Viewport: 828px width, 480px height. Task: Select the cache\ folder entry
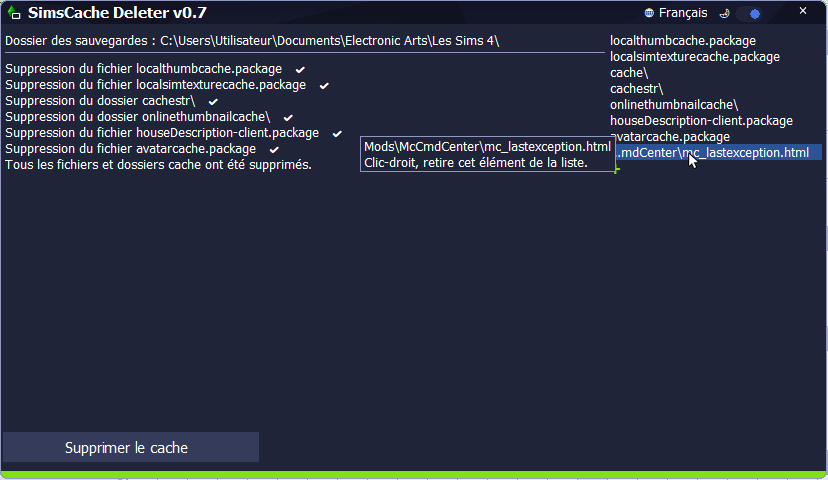coord(629,73)
